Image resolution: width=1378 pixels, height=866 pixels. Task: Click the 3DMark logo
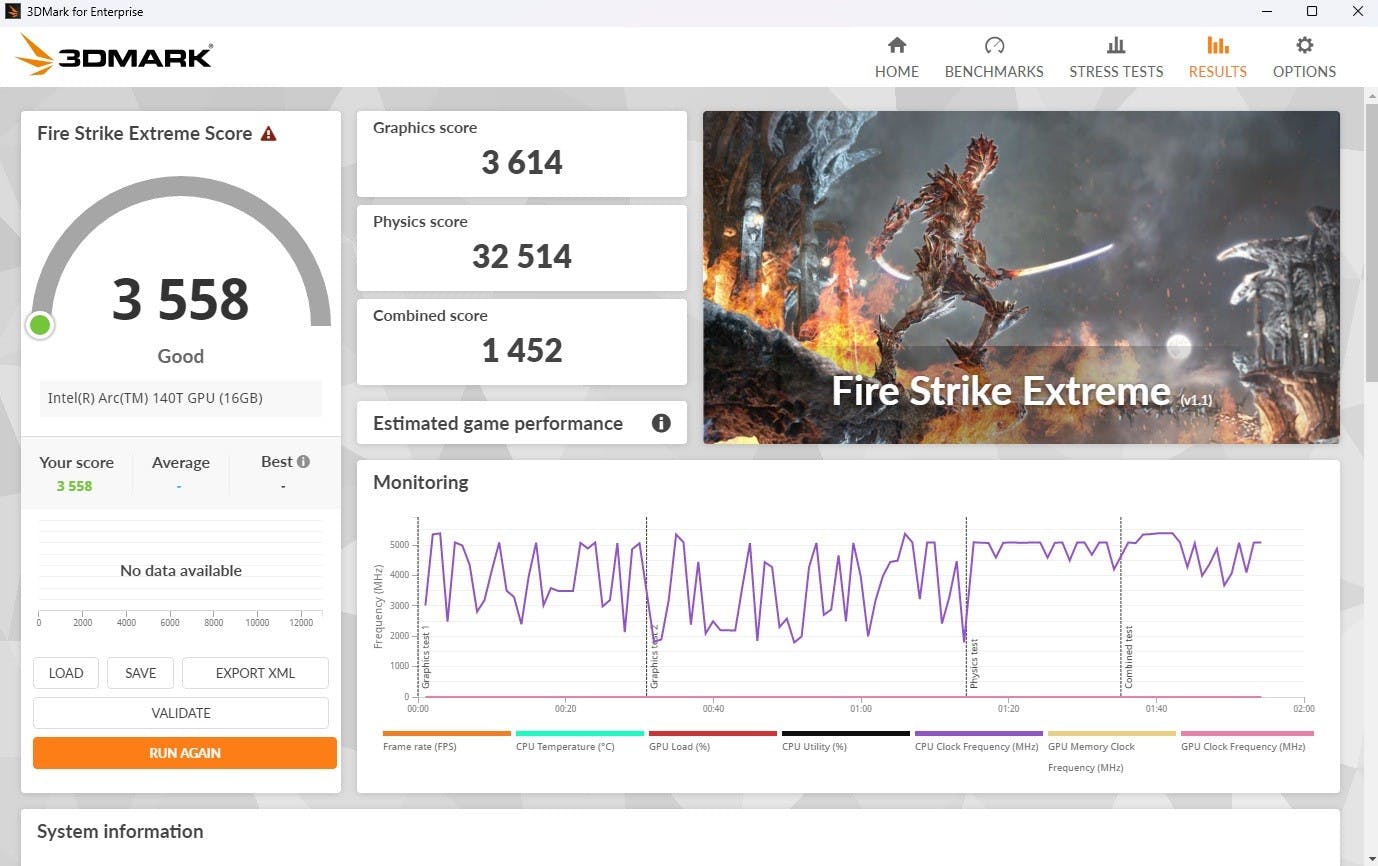click(114, 55)
